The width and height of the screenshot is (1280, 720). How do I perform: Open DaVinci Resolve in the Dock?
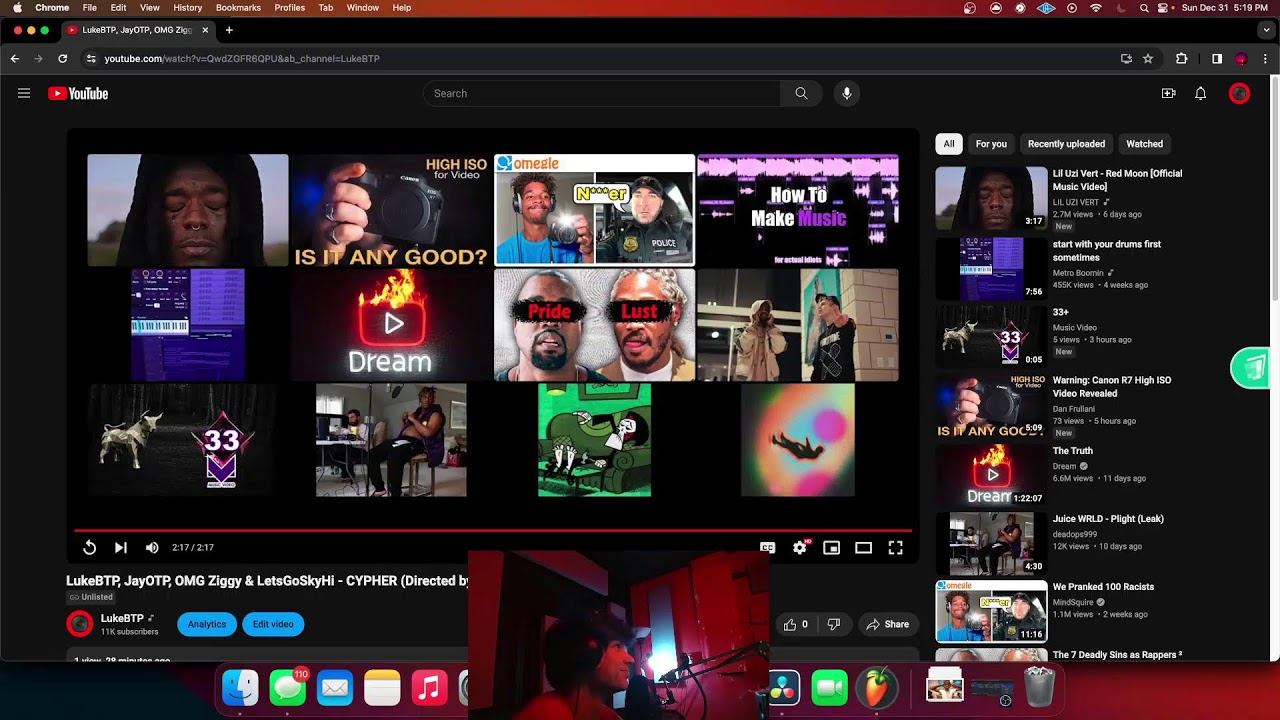[785, 688]
